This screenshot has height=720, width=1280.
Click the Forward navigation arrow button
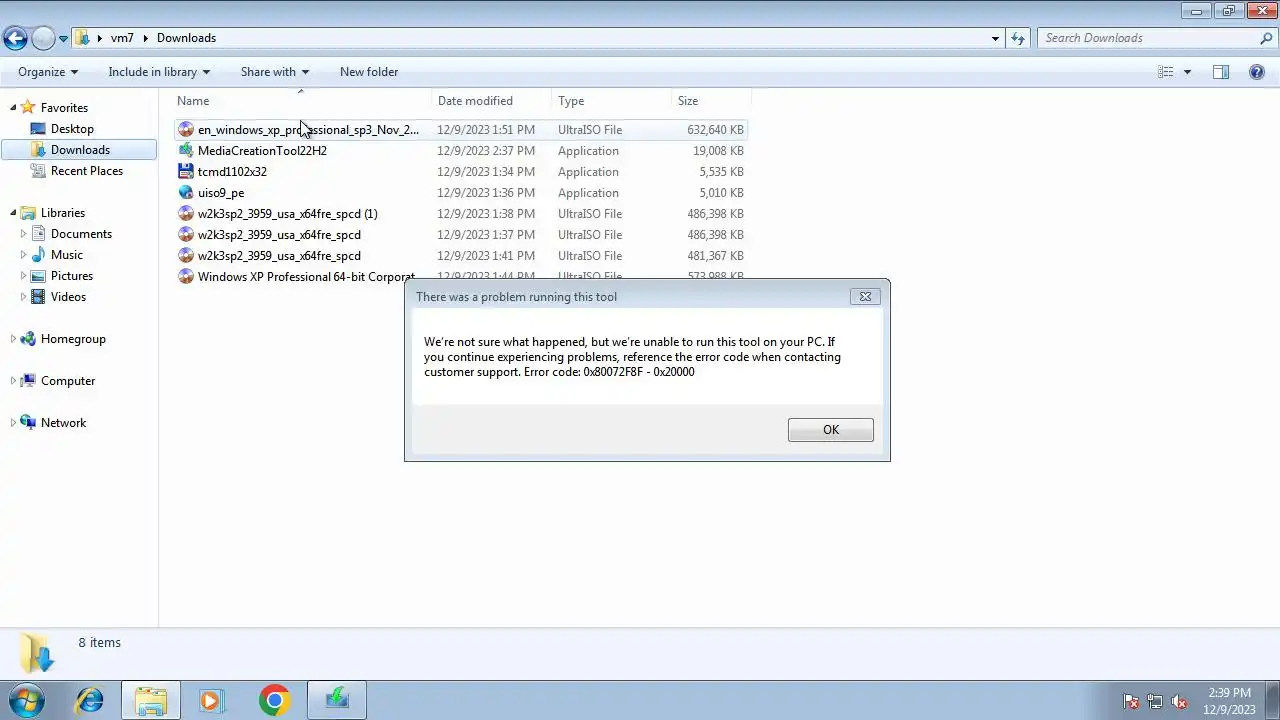[43, 38]
